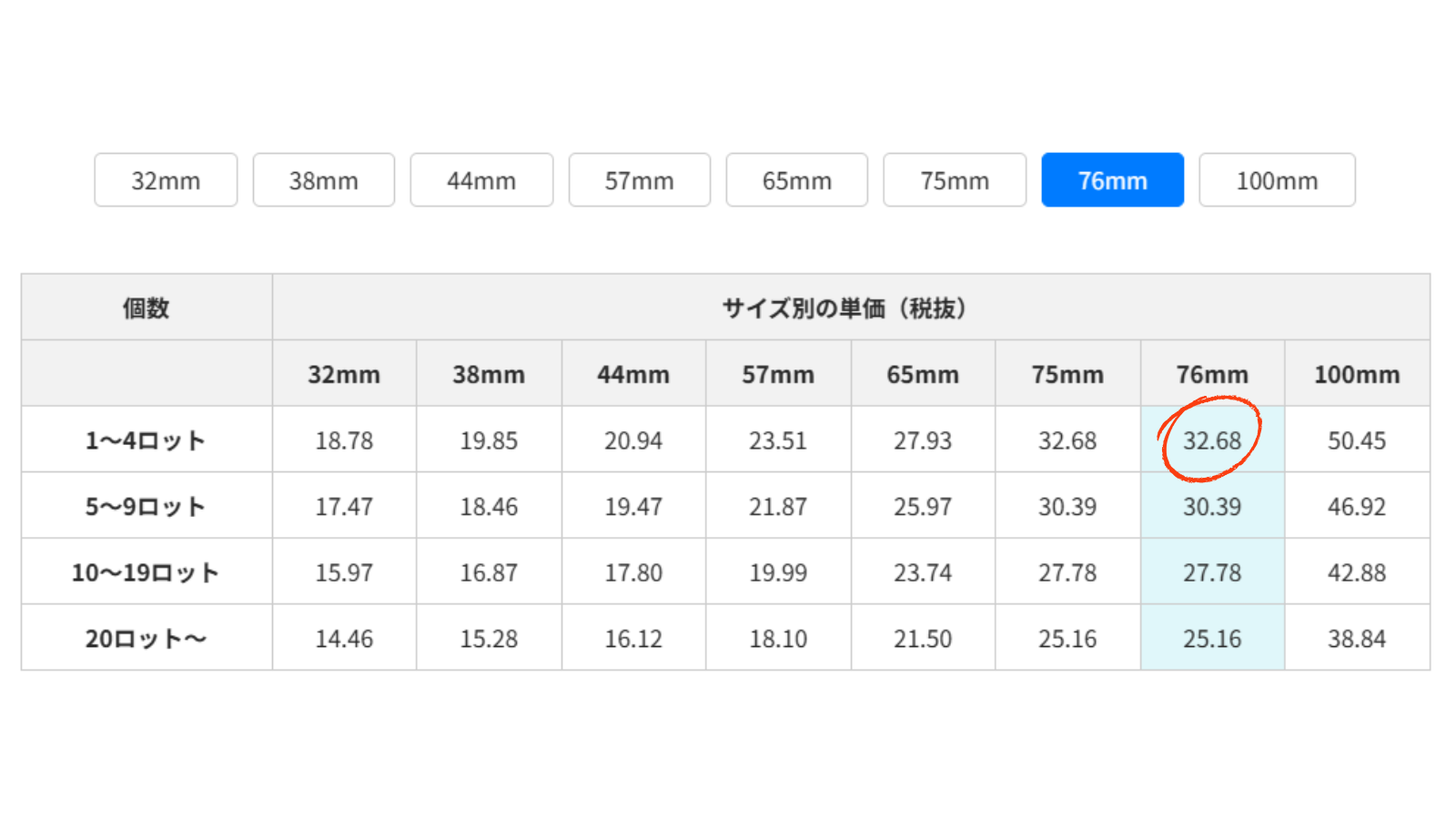
Task: Switch to the 44mm size button
Action: pos(481,180)
